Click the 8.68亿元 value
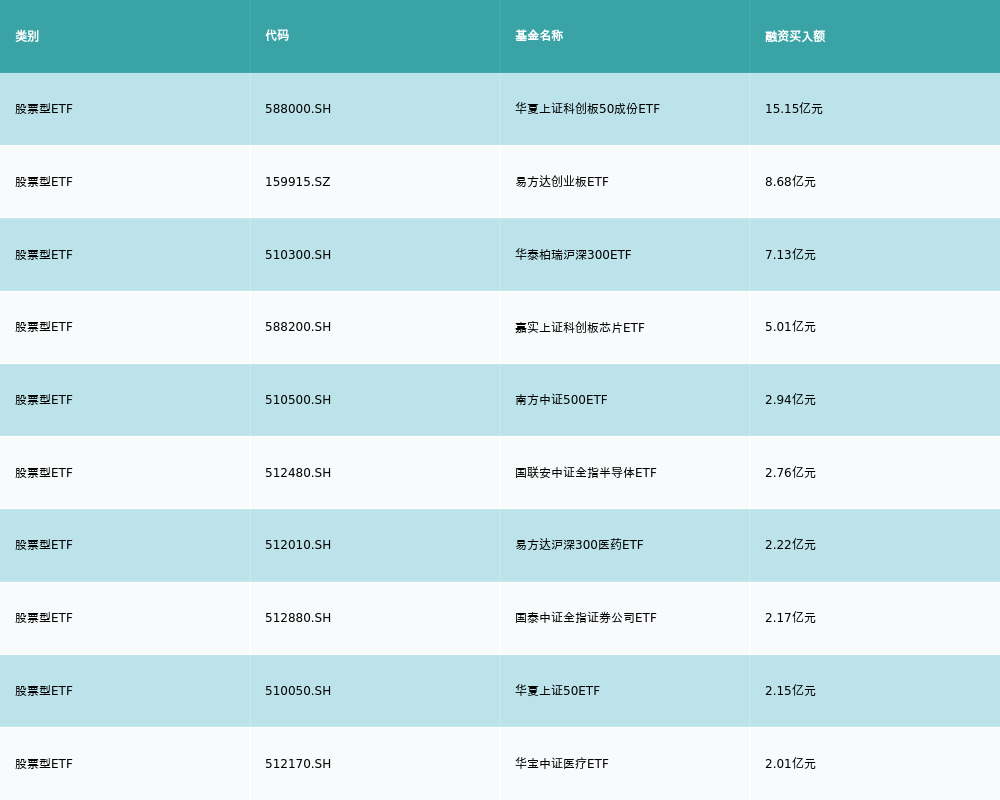Viewport: 1000px width, 800px height. click(790, 182)
